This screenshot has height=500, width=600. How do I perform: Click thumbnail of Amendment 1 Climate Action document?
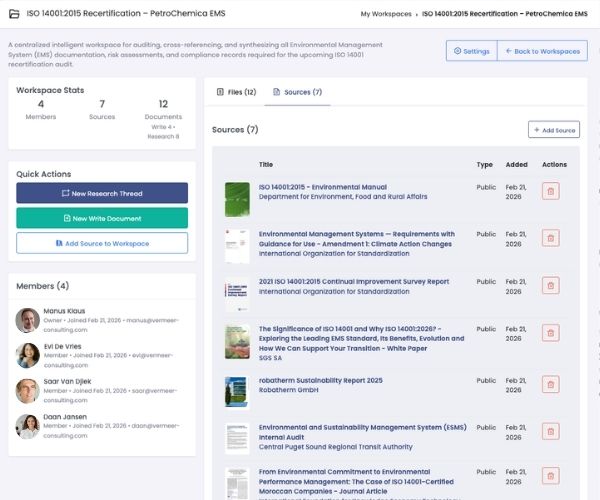237,246
